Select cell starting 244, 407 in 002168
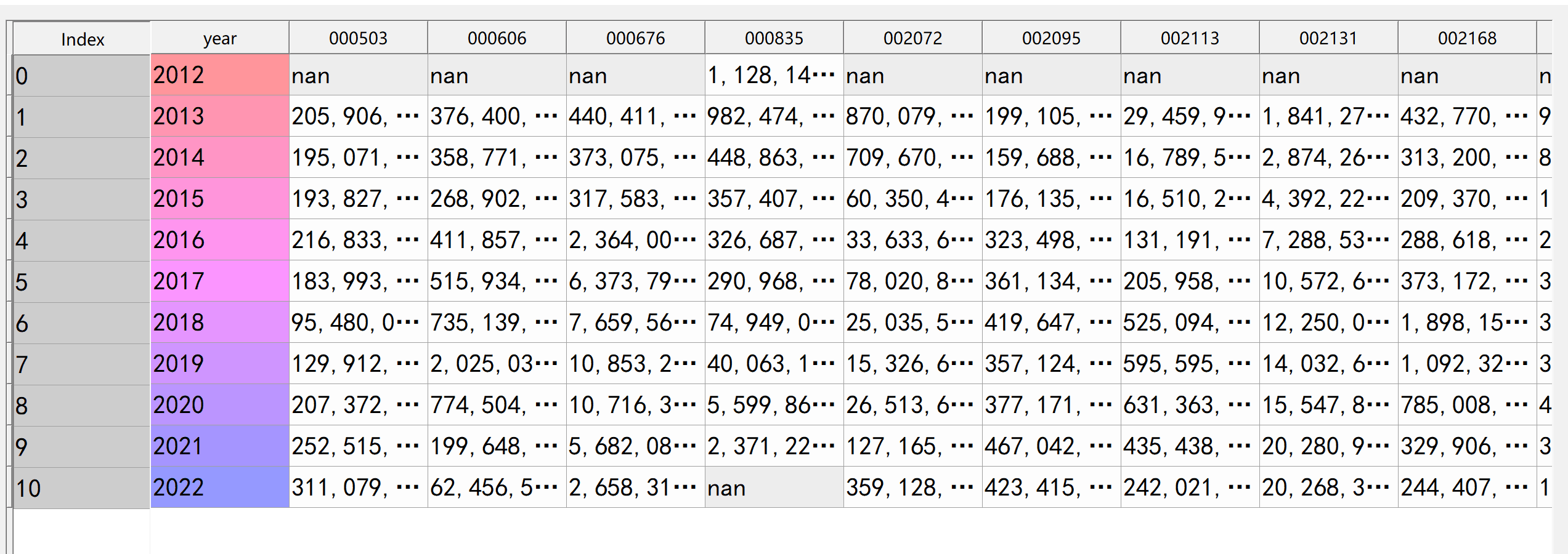This screenshot has width=1568, height=554. pyautogui.click(x=1468, y=488)
